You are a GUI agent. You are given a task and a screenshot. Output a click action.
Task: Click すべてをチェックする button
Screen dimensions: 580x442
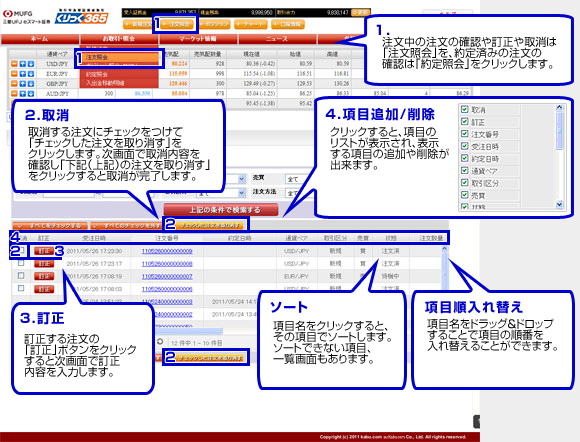[50, 225]
